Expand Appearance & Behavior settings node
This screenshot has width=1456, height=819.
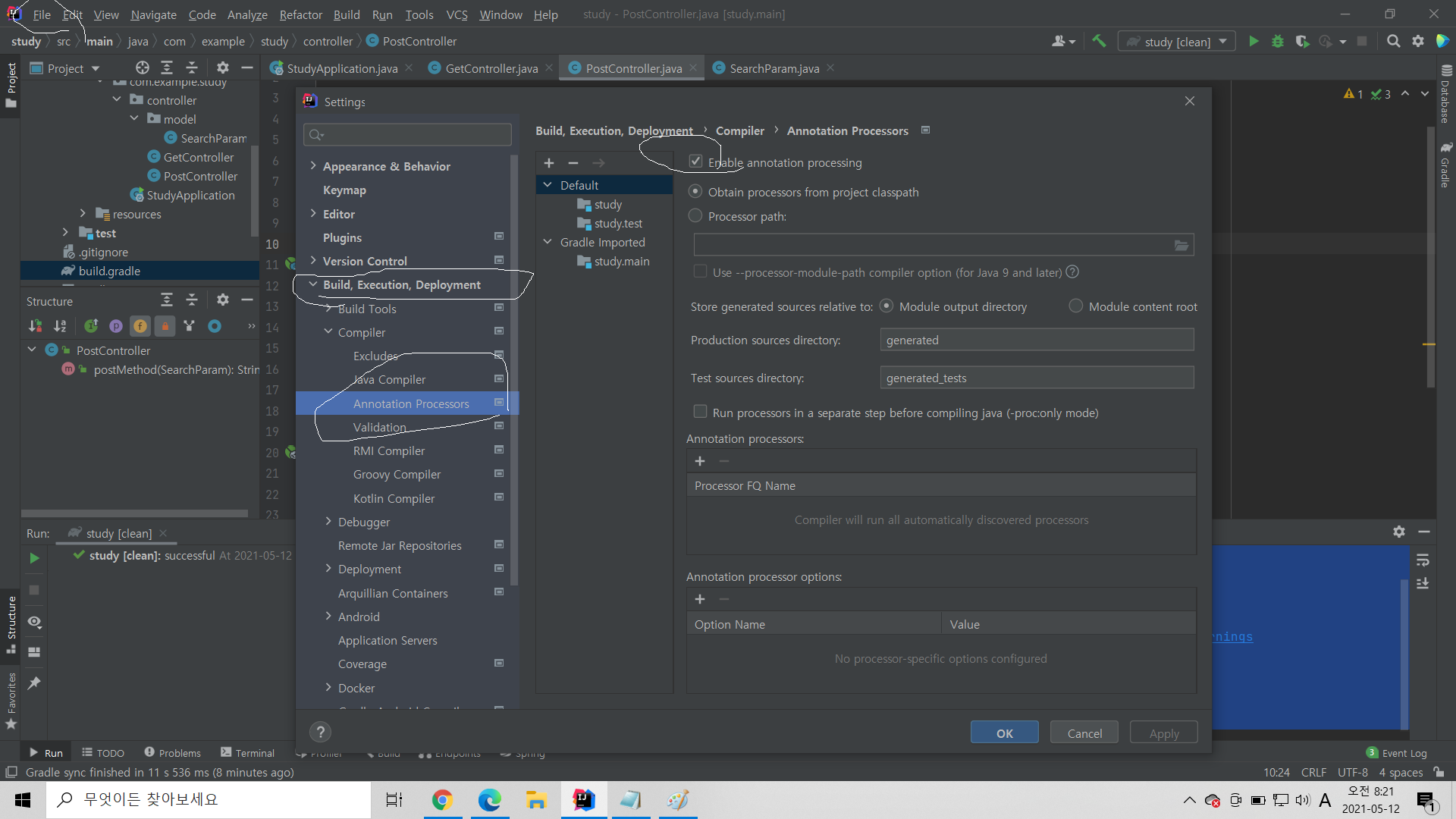point(313,166)
